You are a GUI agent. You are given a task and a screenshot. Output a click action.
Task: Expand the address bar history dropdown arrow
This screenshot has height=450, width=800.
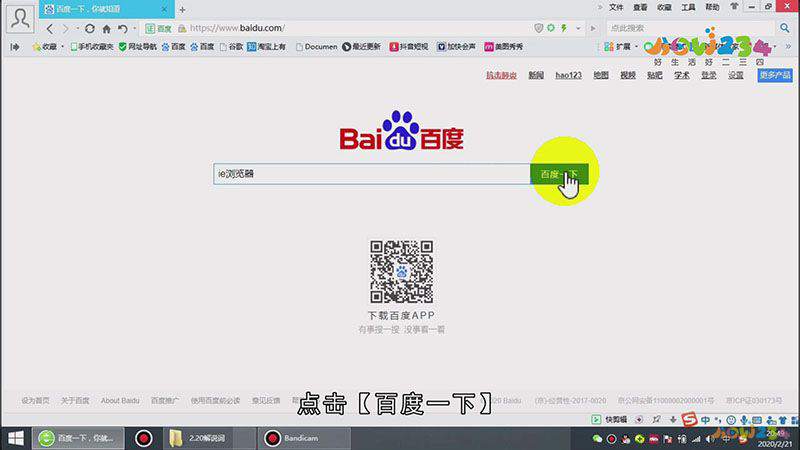tap(578, 28)
